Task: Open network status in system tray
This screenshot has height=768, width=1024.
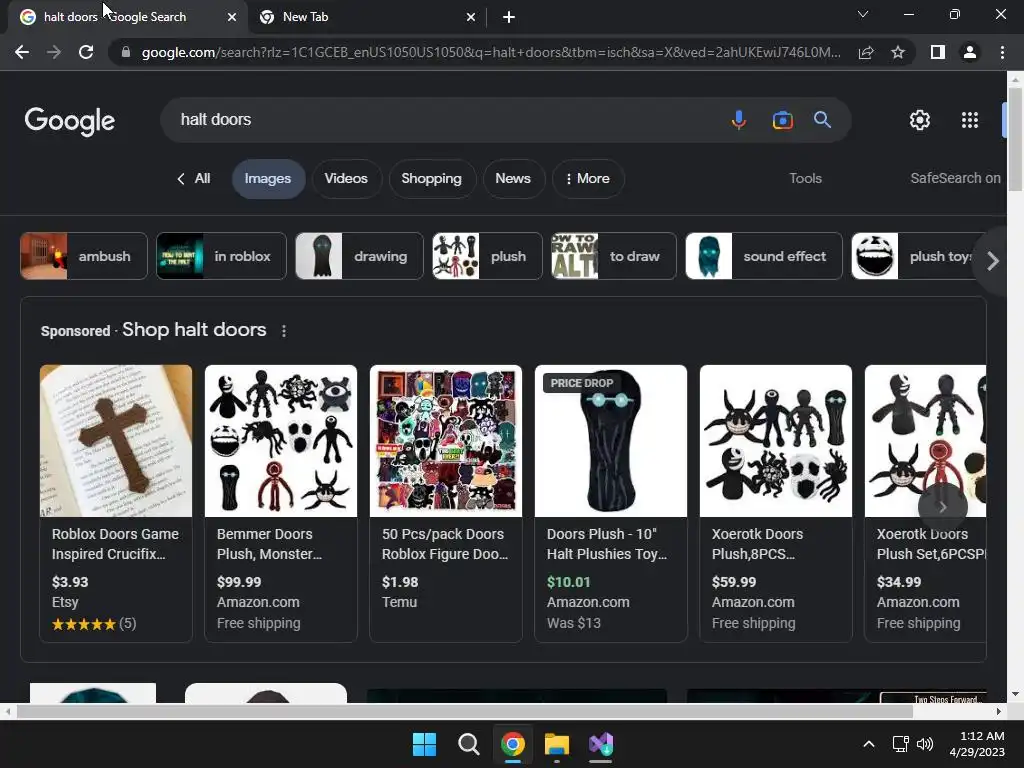Action: click(901, 744)
